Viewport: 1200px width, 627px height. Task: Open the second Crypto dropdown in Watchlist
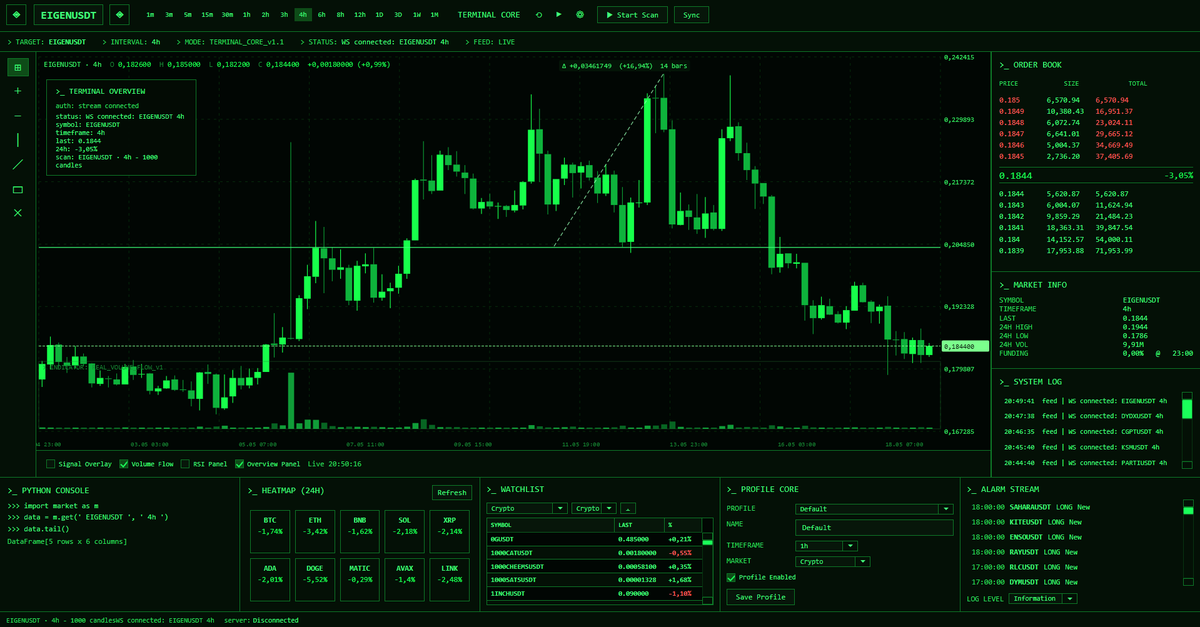[x=595, y=508]
